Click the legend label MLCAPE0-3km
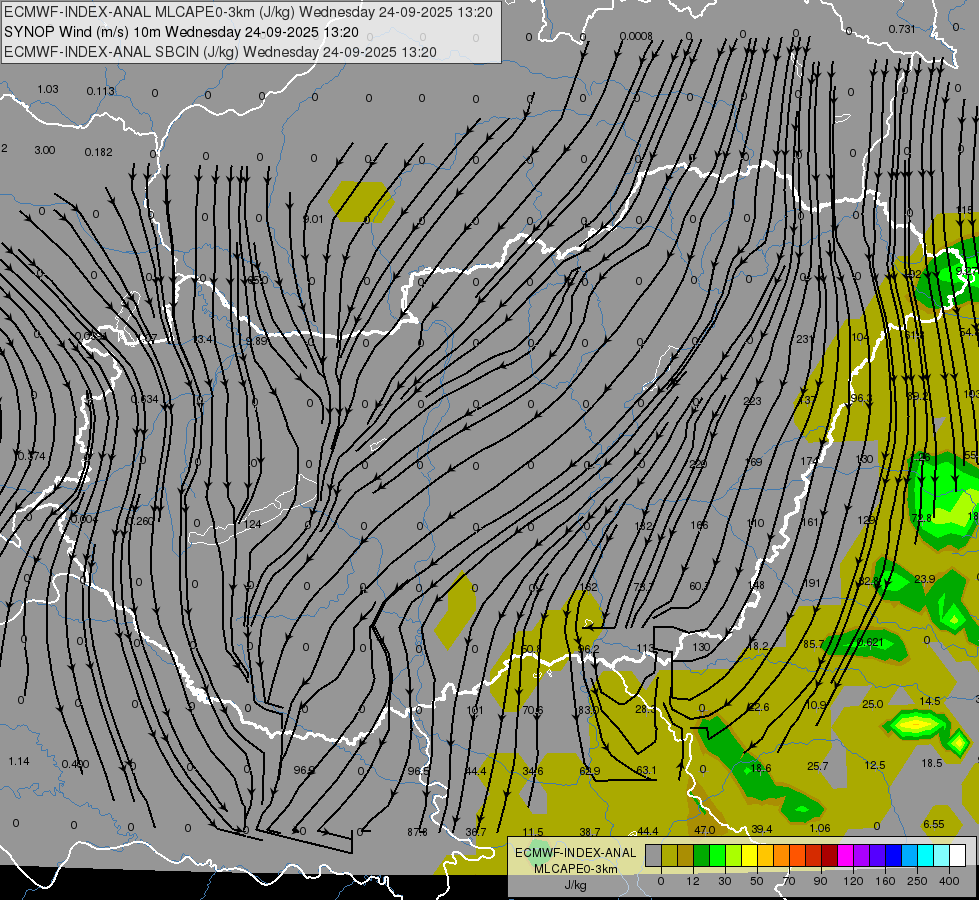 576,869
